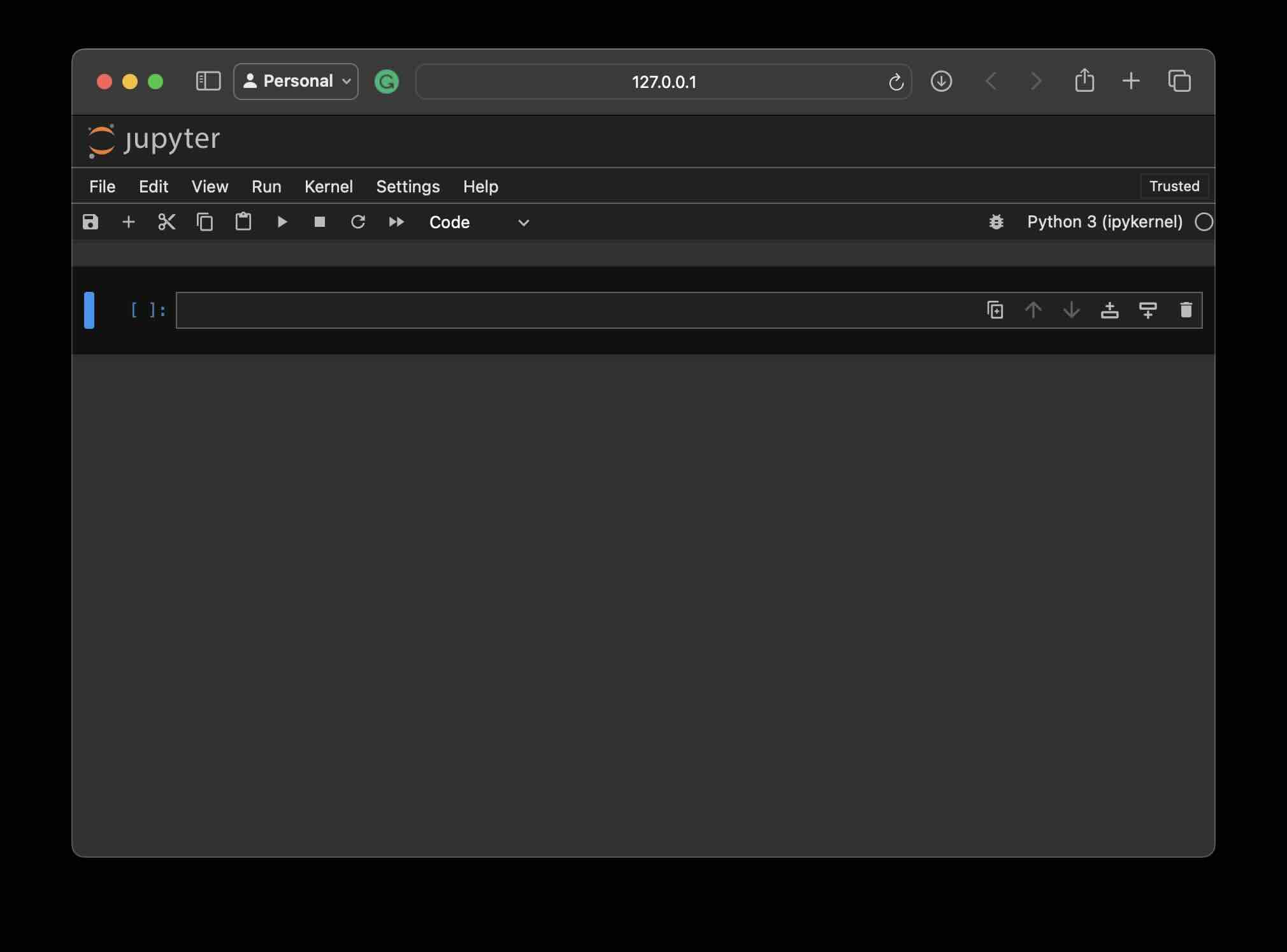
Task: Delete the cell with the trash icon
Action: (x=1186, y=310)
